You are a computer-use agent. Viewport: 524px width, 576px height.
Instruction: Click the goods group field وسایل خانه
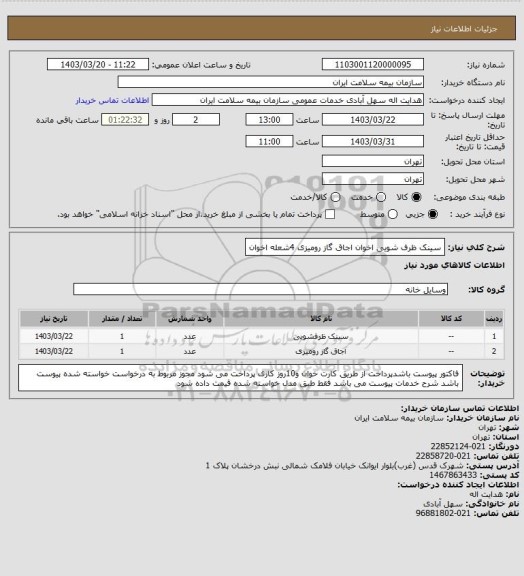coord(260,289)
